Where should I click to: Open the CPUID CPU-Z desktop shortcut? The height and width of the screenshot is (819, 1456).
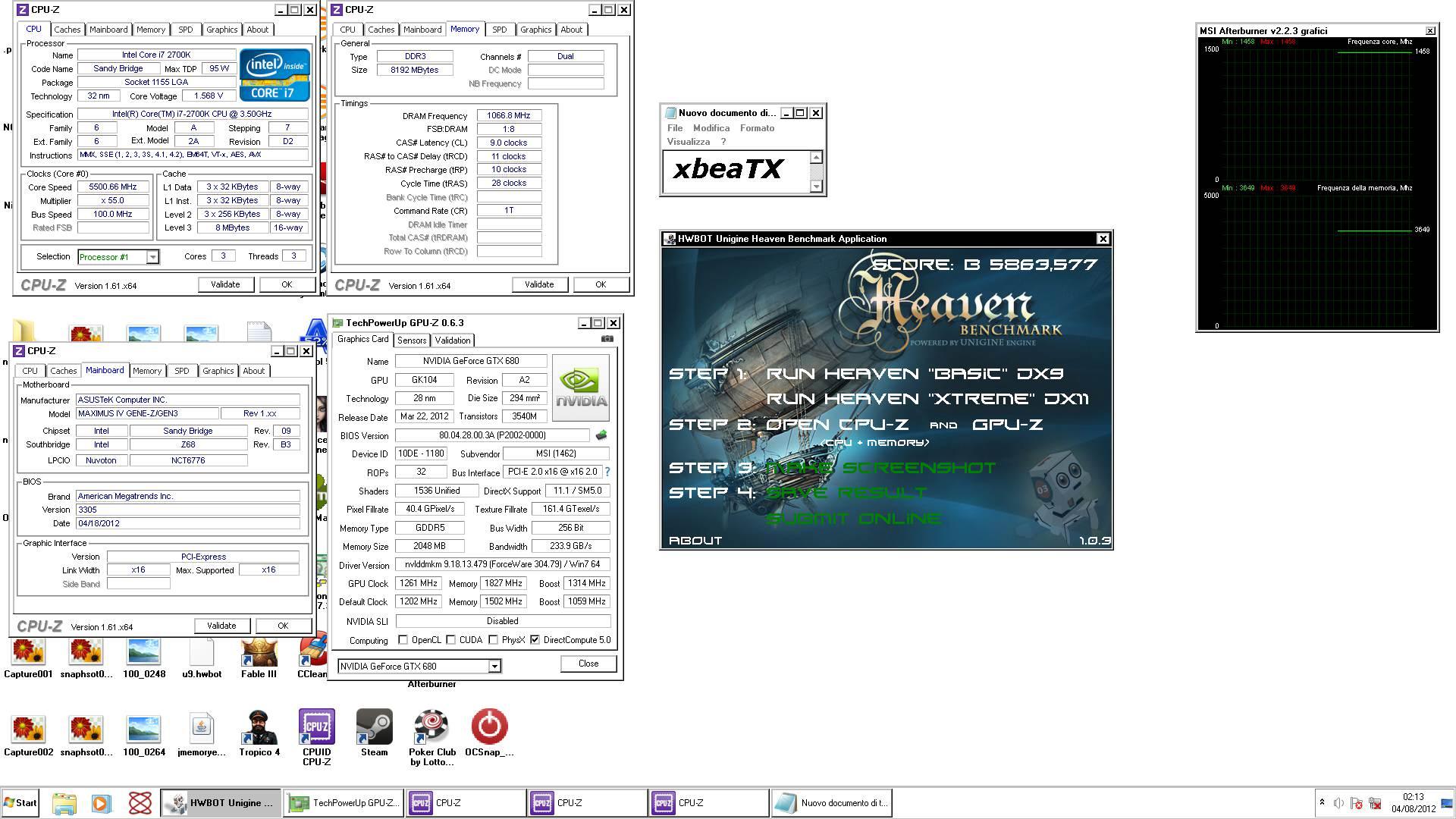317,737
